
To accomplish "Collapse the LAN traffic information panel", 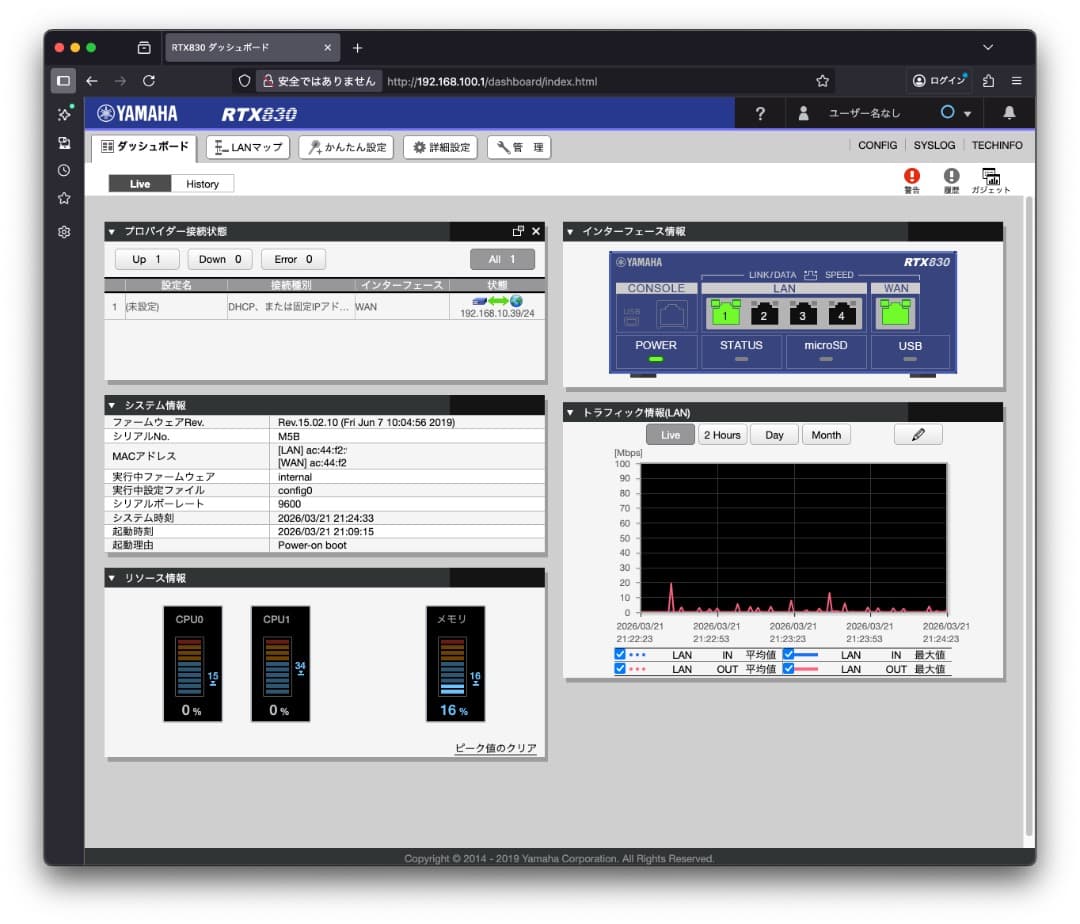I will 570,413.
